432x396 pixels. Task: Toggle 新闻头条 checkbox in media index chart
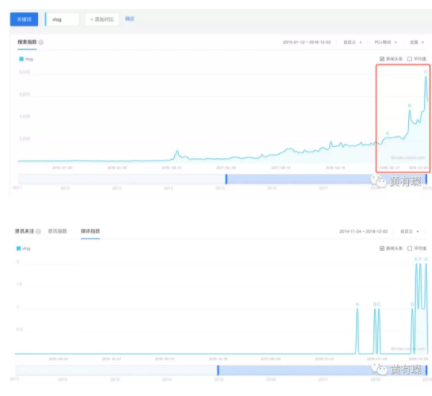point(382,248)
